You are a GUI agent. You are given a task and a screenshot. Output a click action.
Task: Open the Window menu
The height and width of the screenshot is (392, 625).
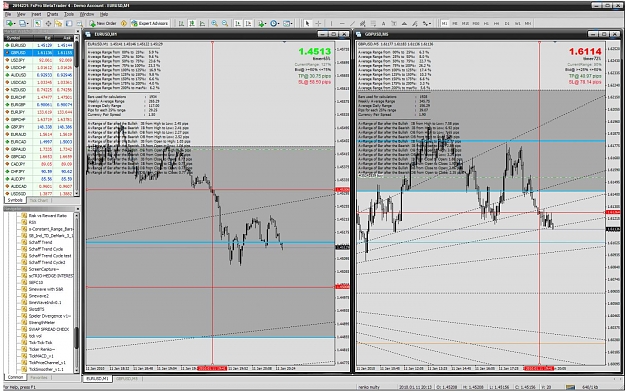pos(87,14)
